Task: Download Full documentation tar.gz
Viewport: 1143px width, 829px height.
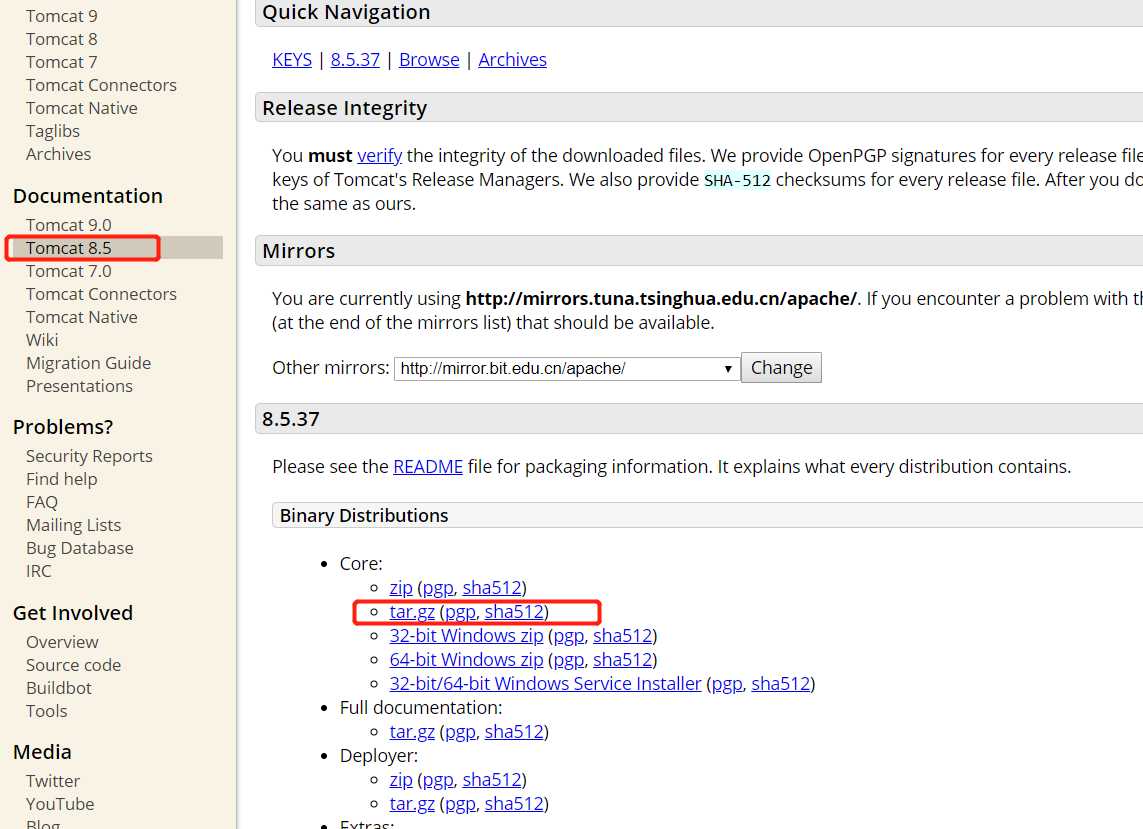Action: tap(412, 732)
